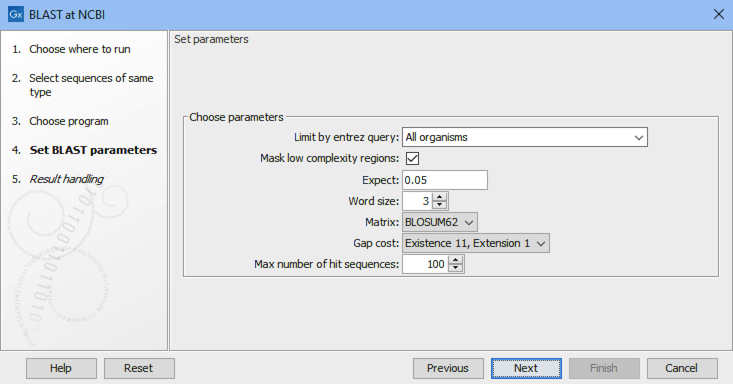
Task: Click the Max hit sequences number field
Action: pos(425,264)
